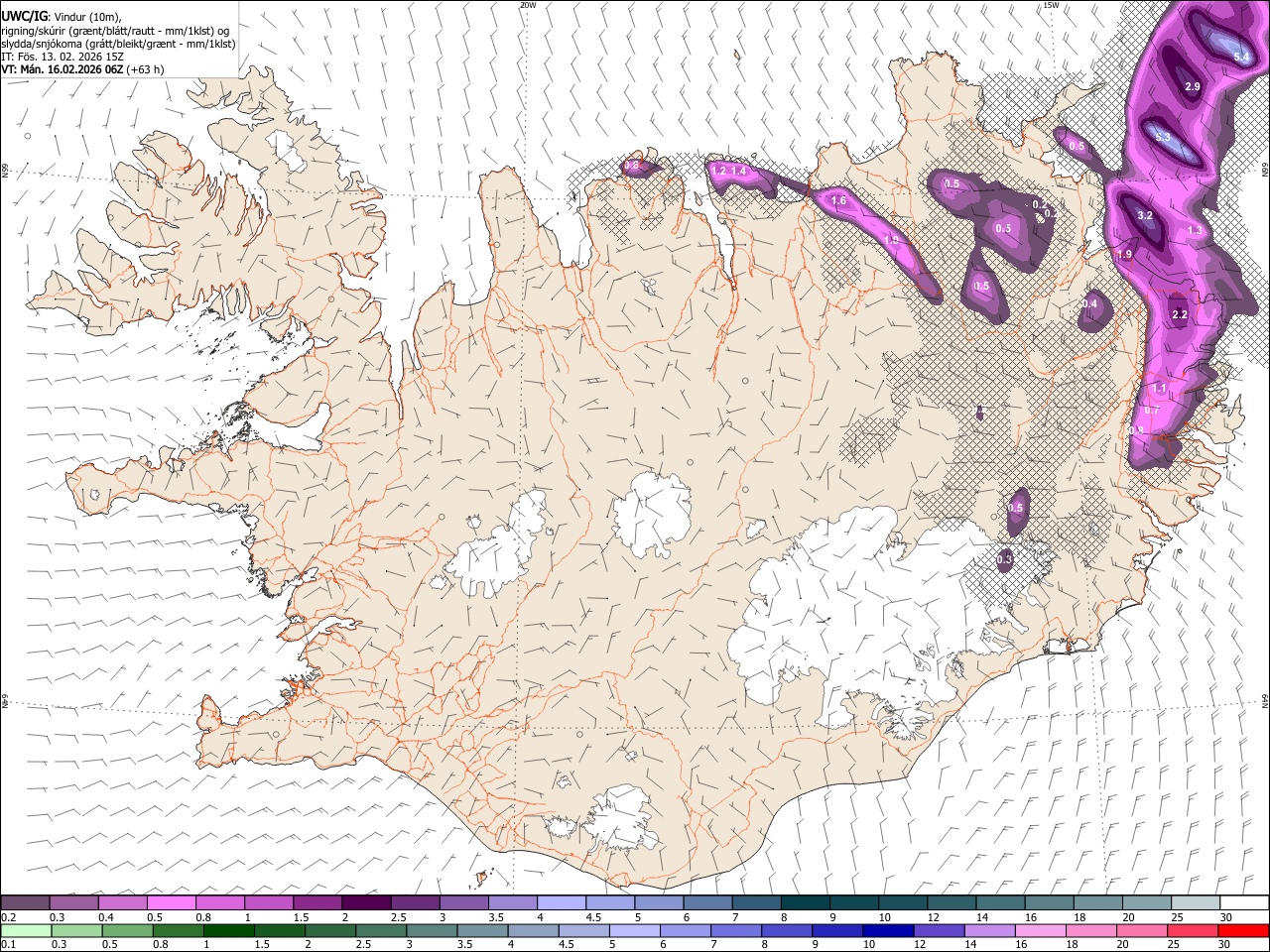Viewport: 1270px width, 952px height.
Task: Pick the light lavender snow swatch labeled 4
Action: point(560,903)
